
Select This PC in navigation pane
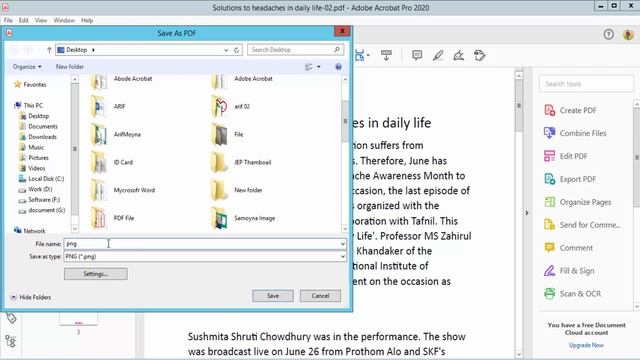29,105
